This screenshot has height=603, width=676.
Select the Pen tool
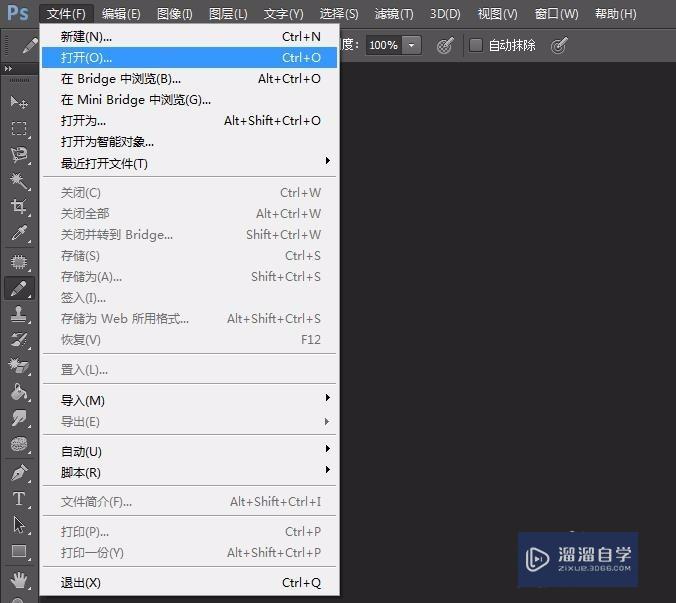(x=19, y=472)
